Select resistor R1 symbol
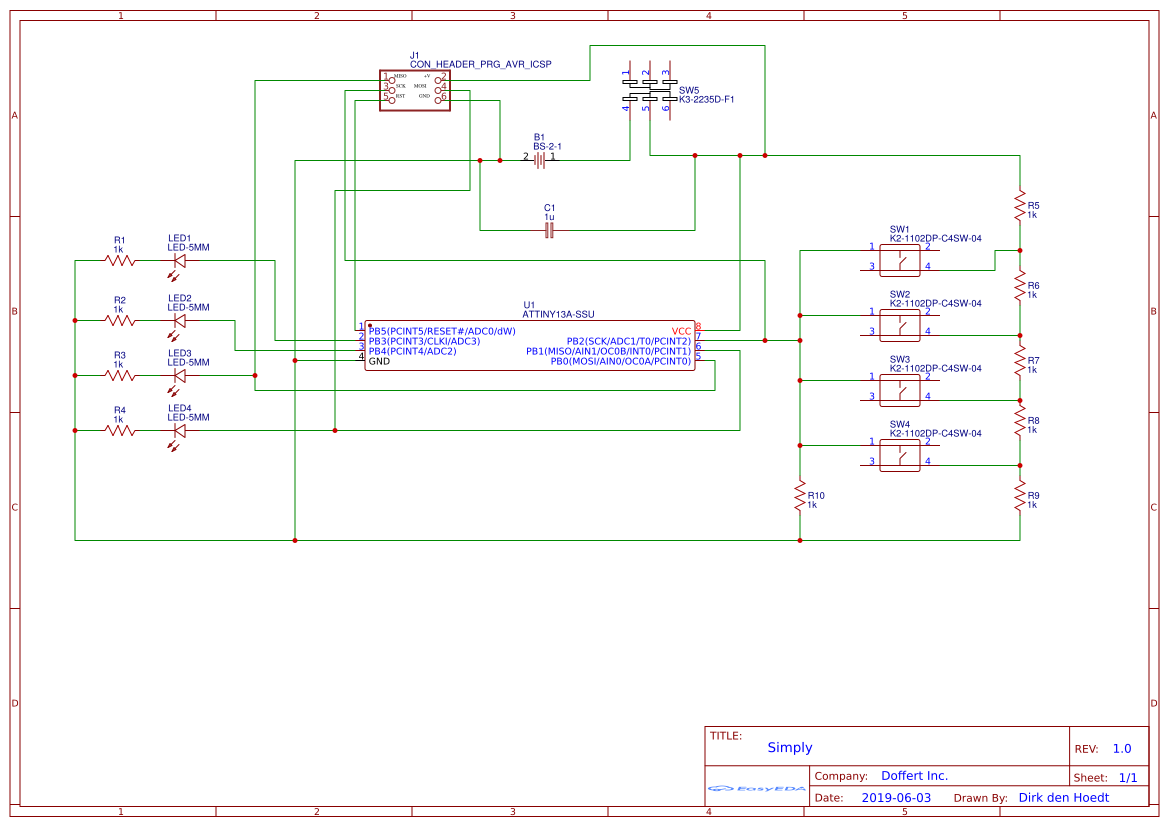This screenshot has height=827, width=1169. pos(120,261)
